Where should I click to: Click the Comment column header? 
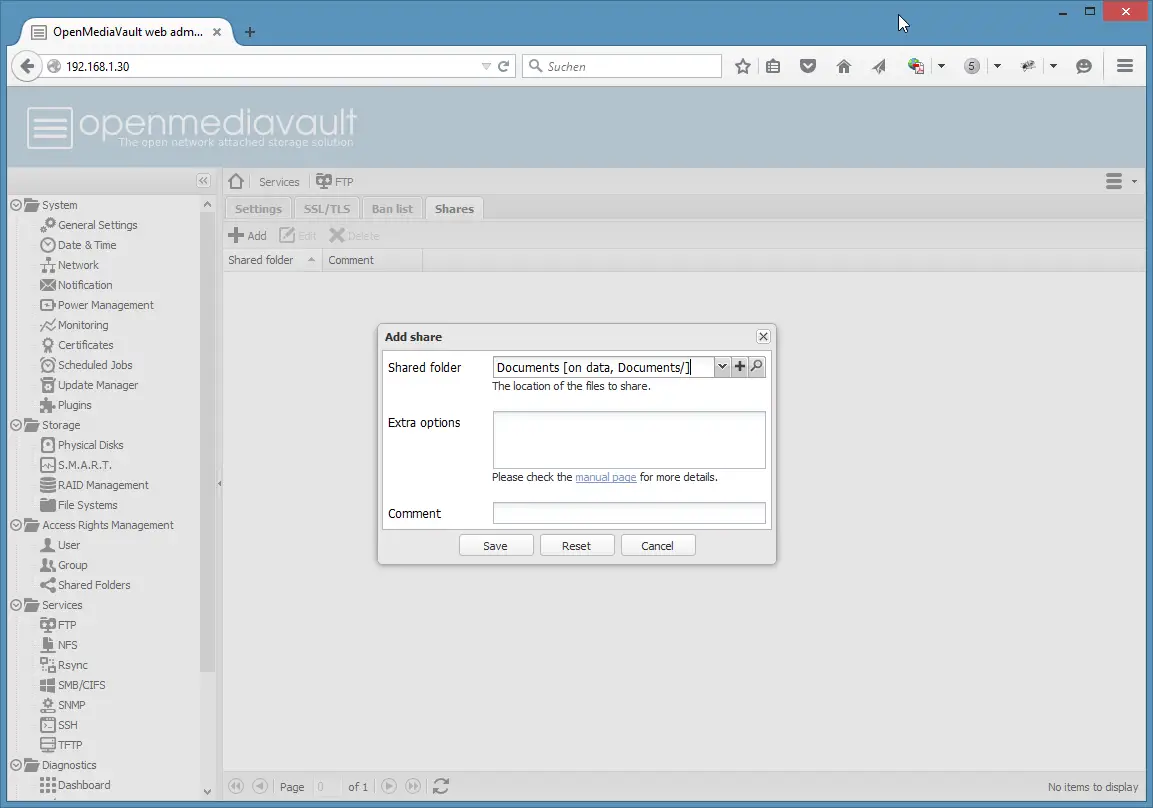pyautogui.click(x=372, y=260)
